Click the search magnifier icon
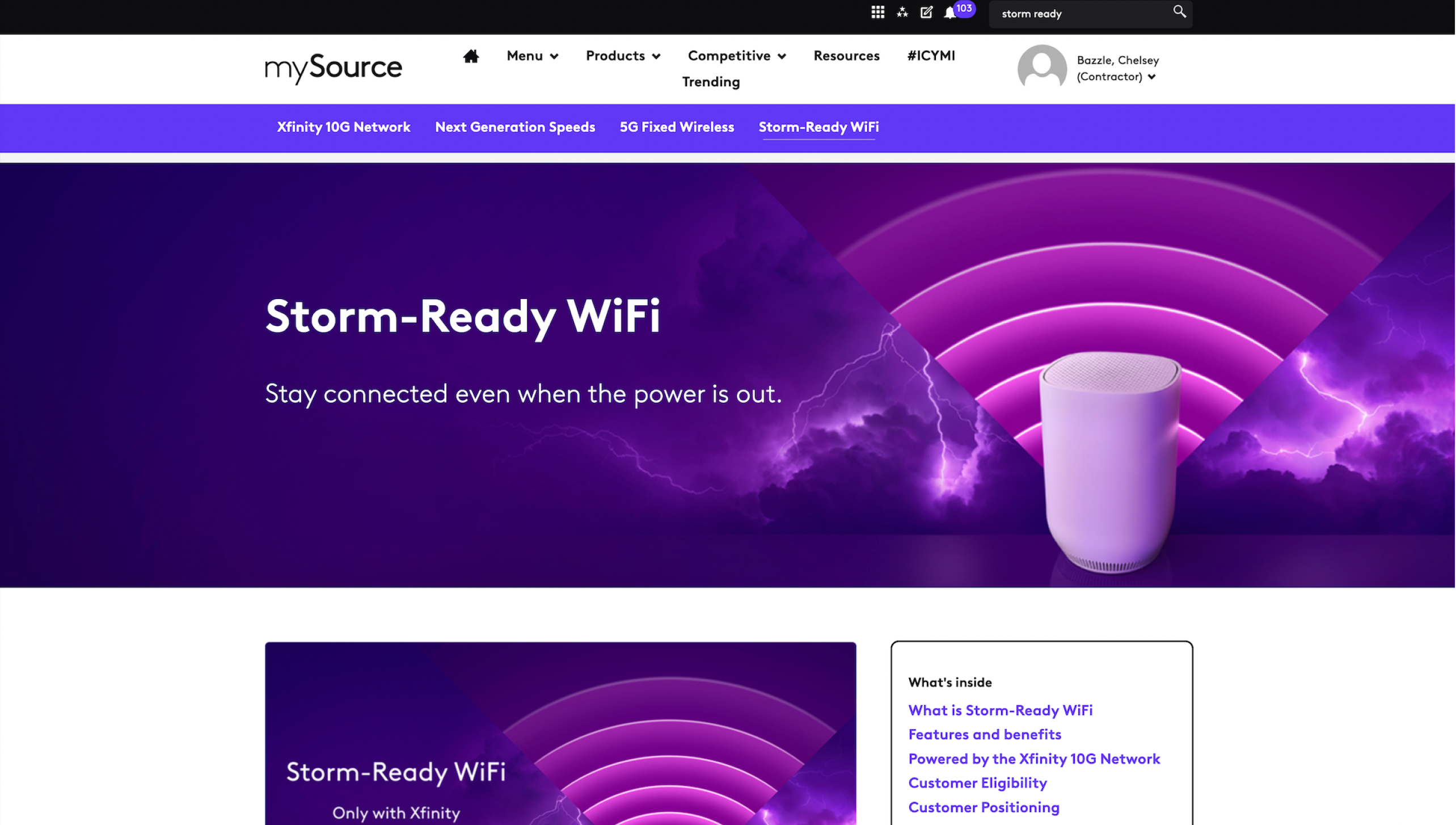The height and width of the screenshot is (825, 1456). tap(1179, 12)
